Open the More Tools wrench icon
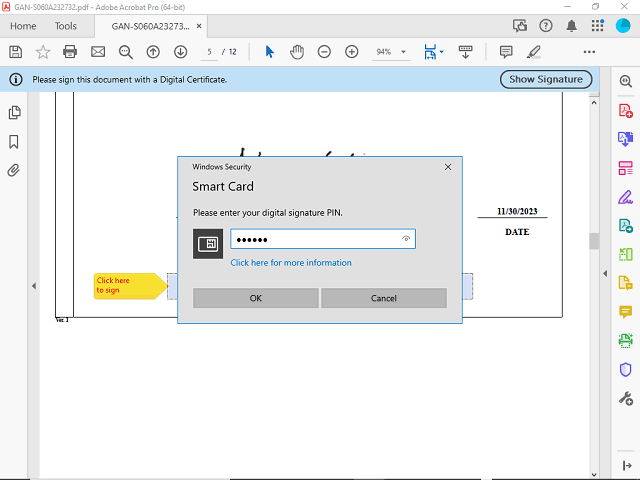Screen dimensions: 640x480 point(625,398)
